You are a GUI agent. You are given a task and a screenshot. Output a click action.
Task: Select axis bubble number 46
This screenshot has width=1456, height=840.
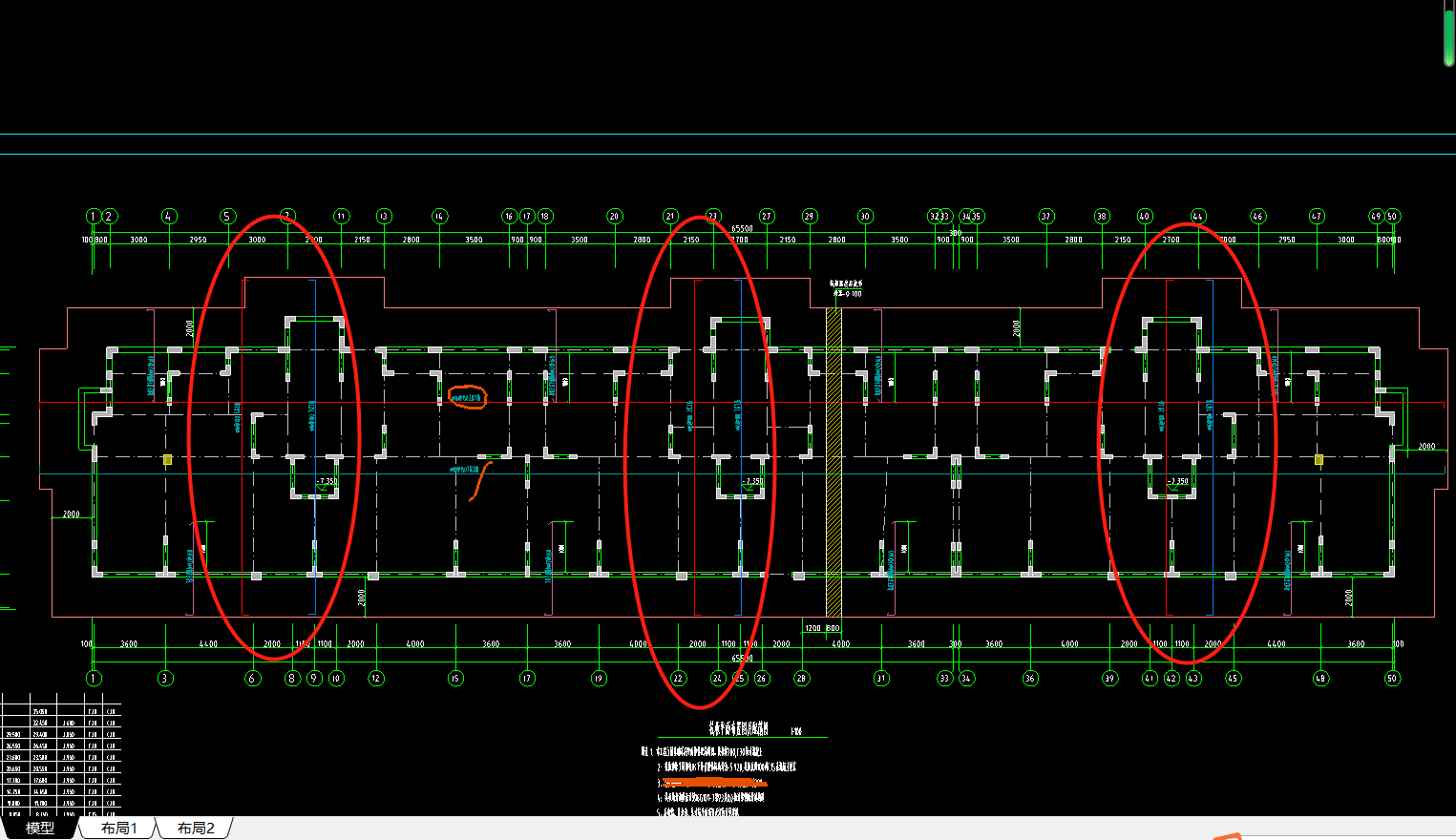pos(1257,217)
